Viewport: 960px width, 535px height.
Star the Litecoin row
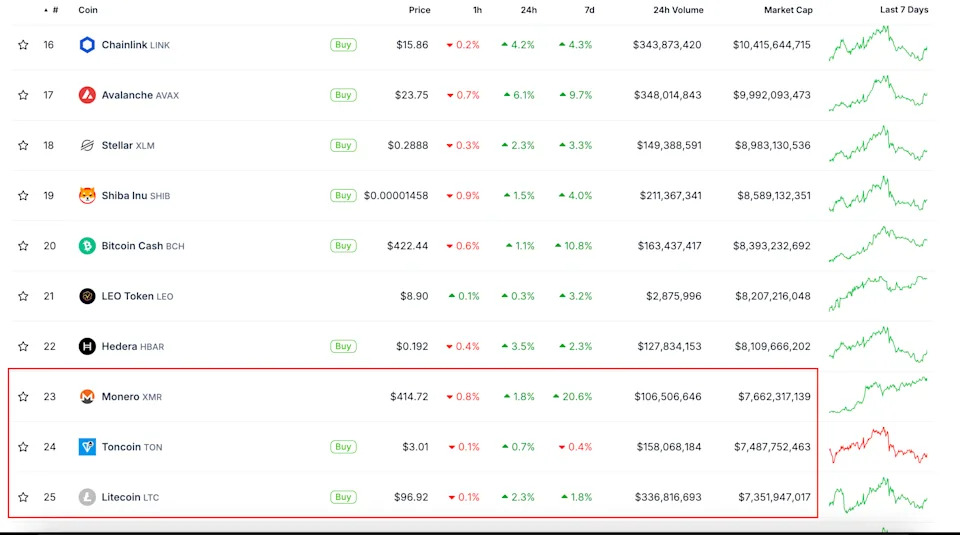23,496
